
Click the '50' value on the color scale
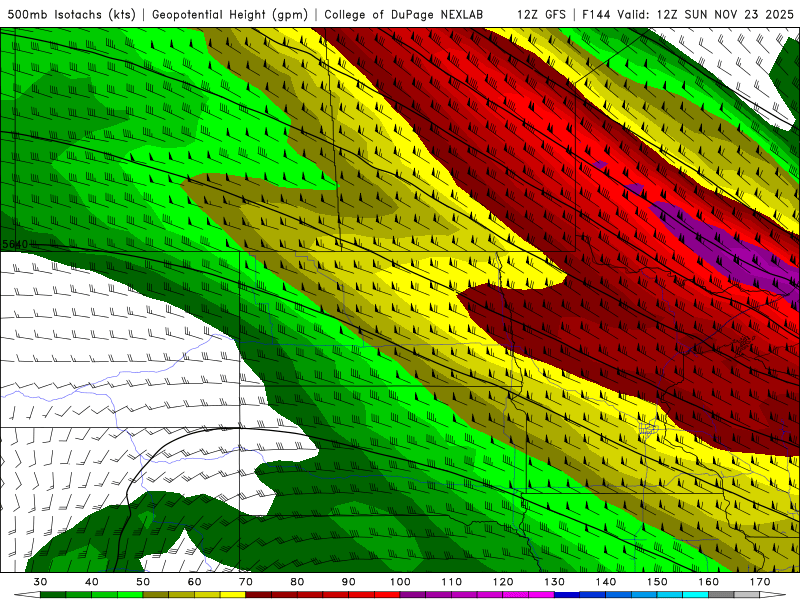(143, 582)
